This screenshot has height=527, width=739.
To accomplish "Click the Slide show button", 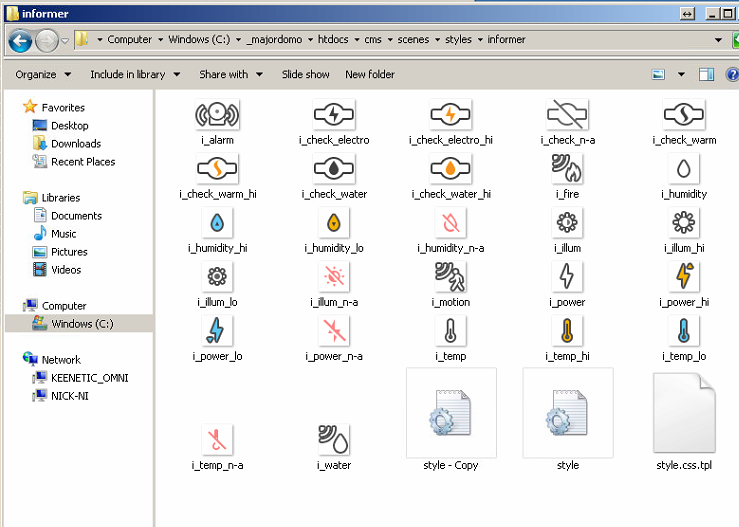I will 305,74.
